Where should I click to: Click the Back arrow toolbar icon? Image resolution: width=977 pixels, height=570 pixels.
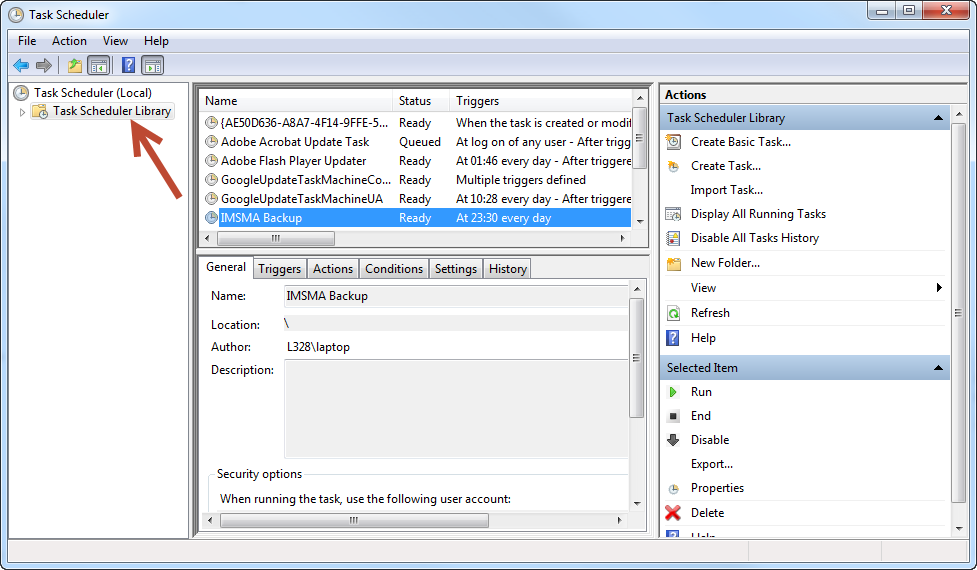(x=21, y=66)
